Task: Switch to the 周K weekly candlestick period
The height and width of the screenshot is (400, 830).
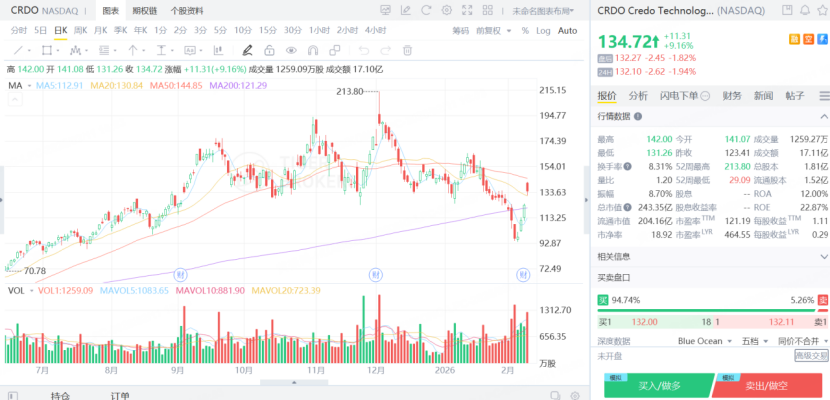Action: tap(81, 31)
